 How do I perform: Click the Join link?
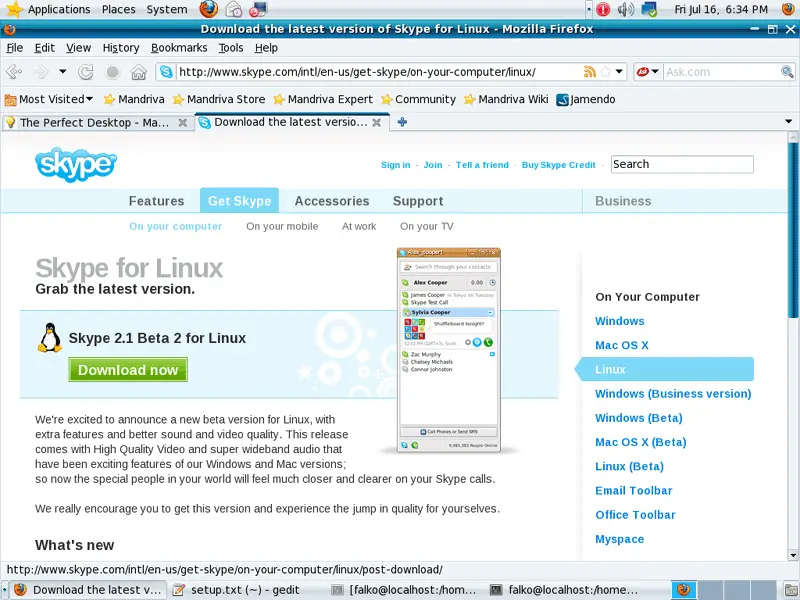click(433, 165)
